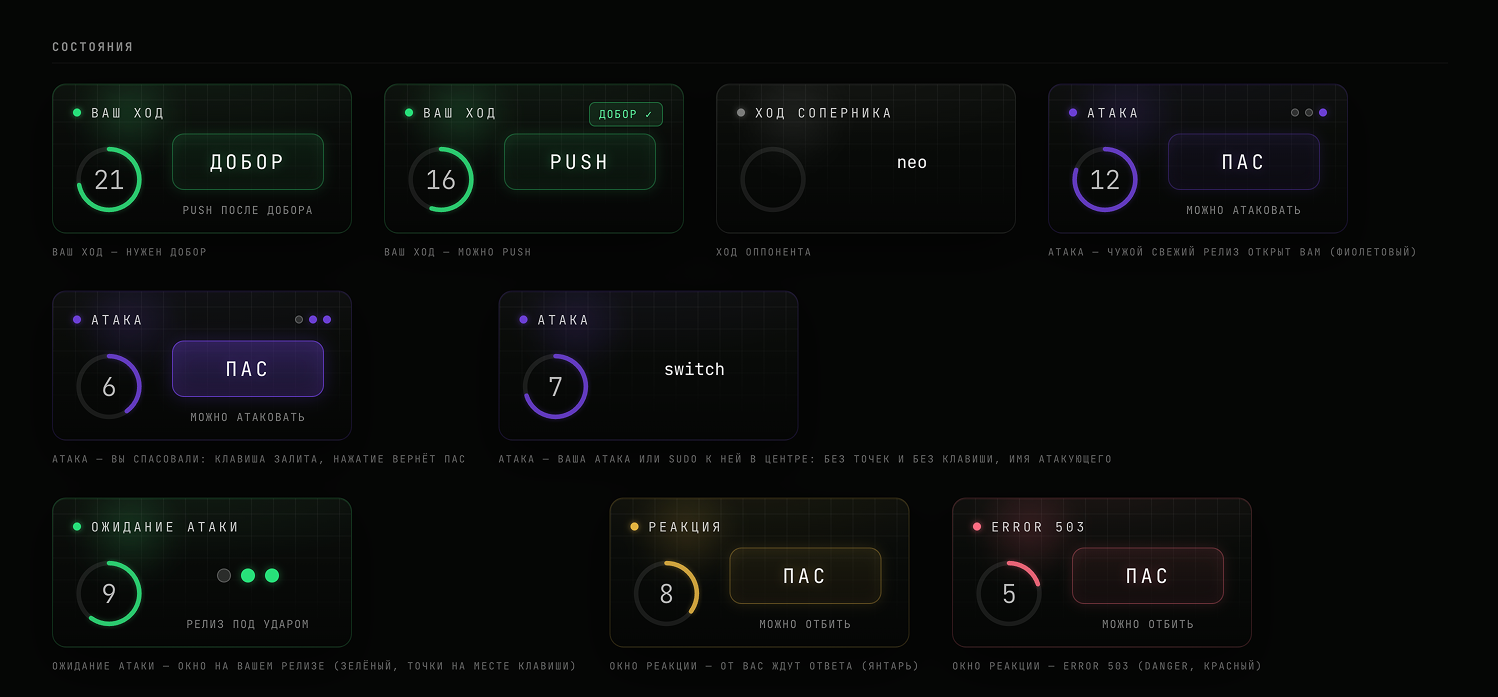Viewport: 1498px width, 697px height.
Task: Click the amber ПАС button in РЕАКЦИЯ card
Action: pos(805,576)
